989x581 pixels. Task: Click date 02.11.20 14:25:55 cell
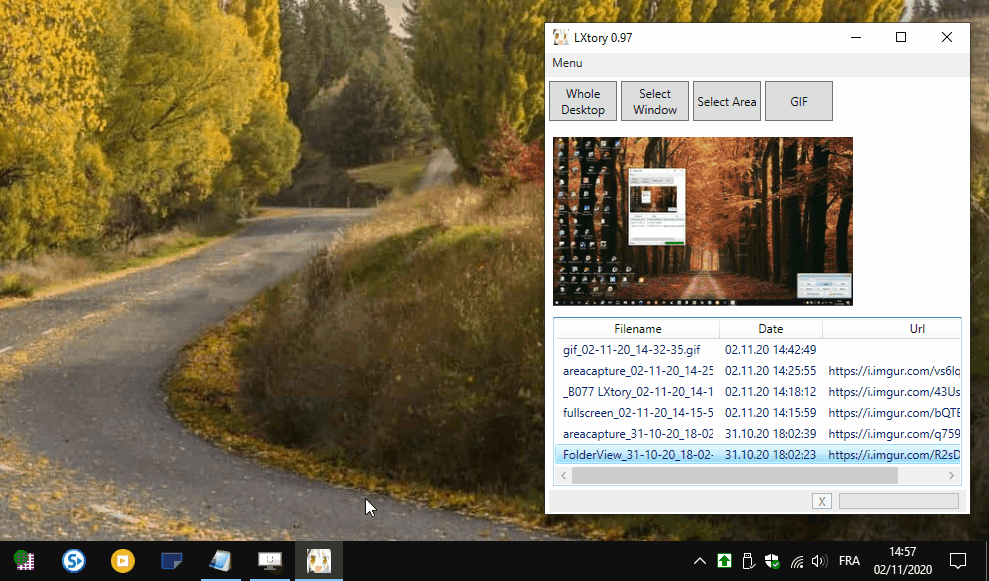770,371
